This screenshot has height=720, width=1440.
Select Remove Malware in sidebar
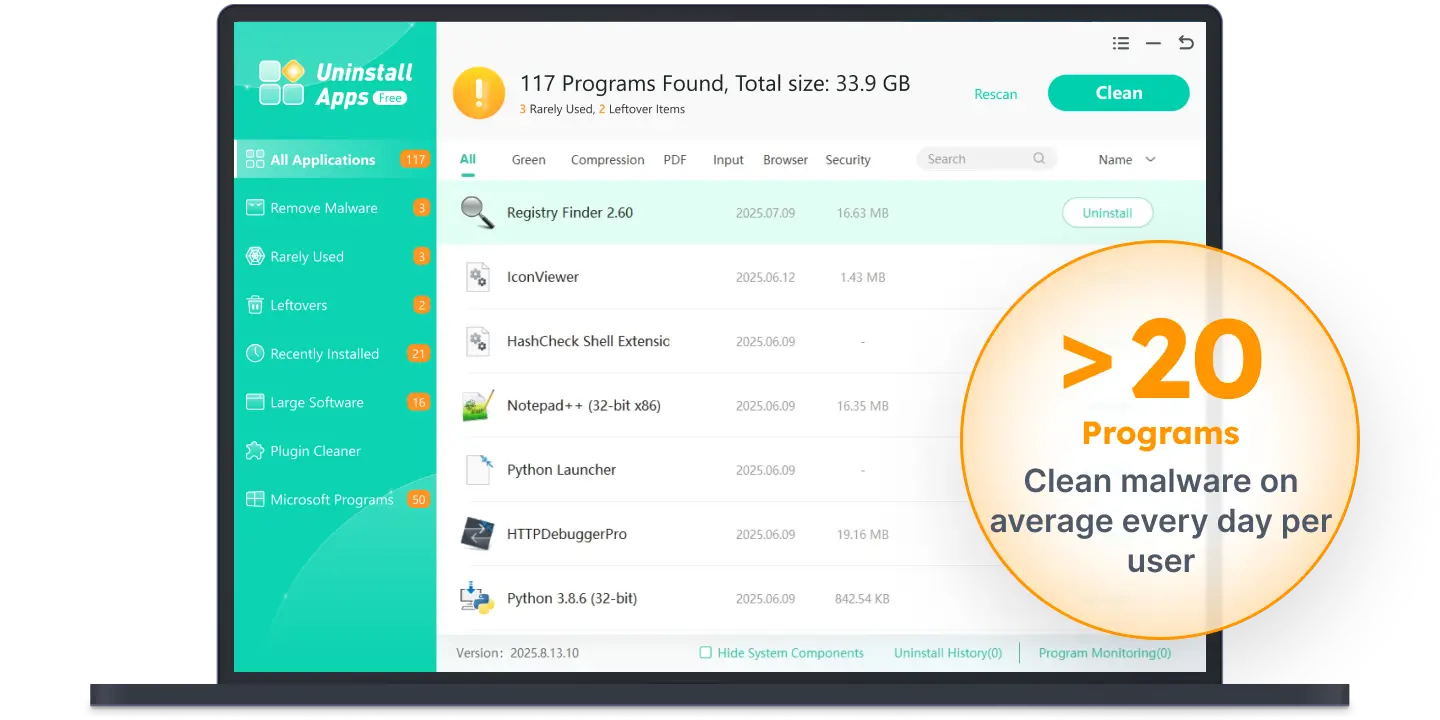(335, 208)
